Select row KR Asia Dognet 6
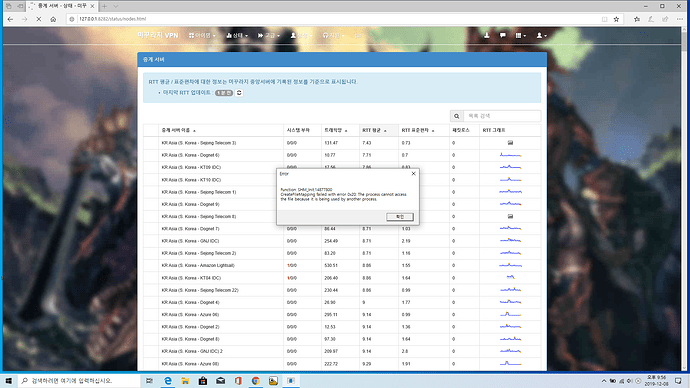The width and height of the screenshot is (690, 388). 342,155
